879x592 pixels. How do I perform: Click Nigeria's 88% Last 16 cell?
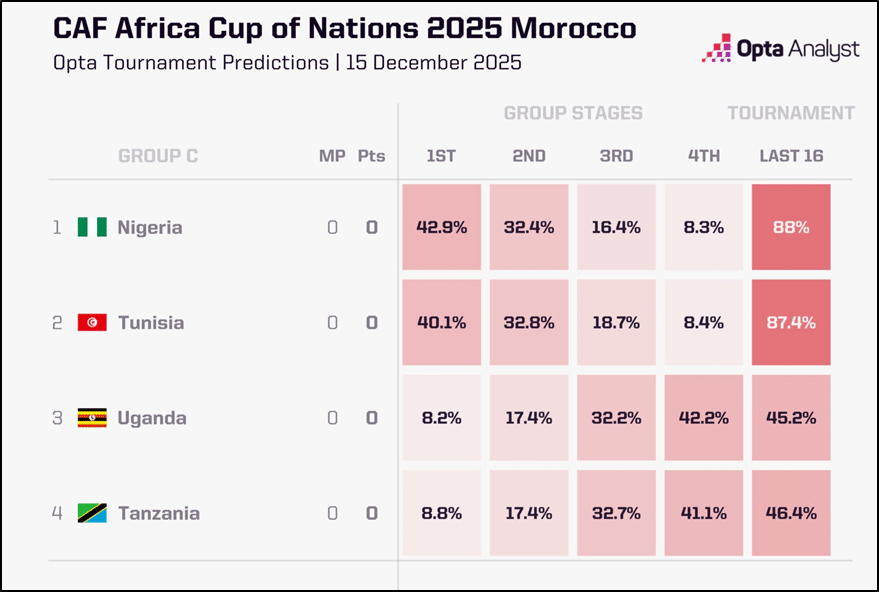[791, 227]
